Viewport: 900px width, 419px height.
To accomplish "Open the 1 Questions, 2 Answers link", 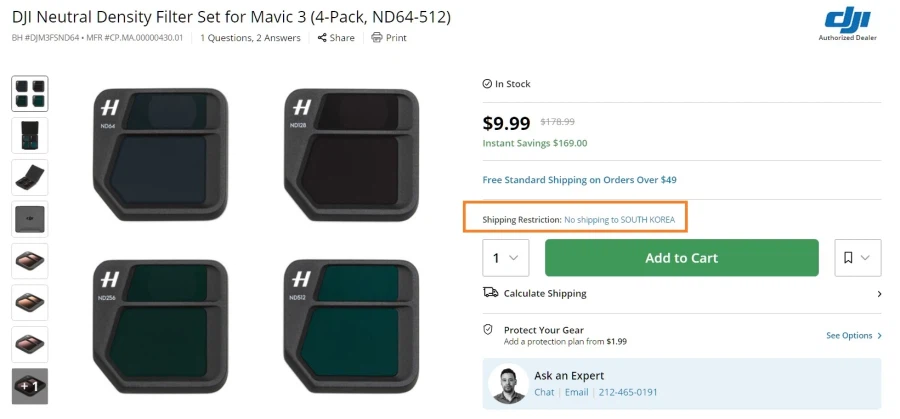I will [250, 38].
